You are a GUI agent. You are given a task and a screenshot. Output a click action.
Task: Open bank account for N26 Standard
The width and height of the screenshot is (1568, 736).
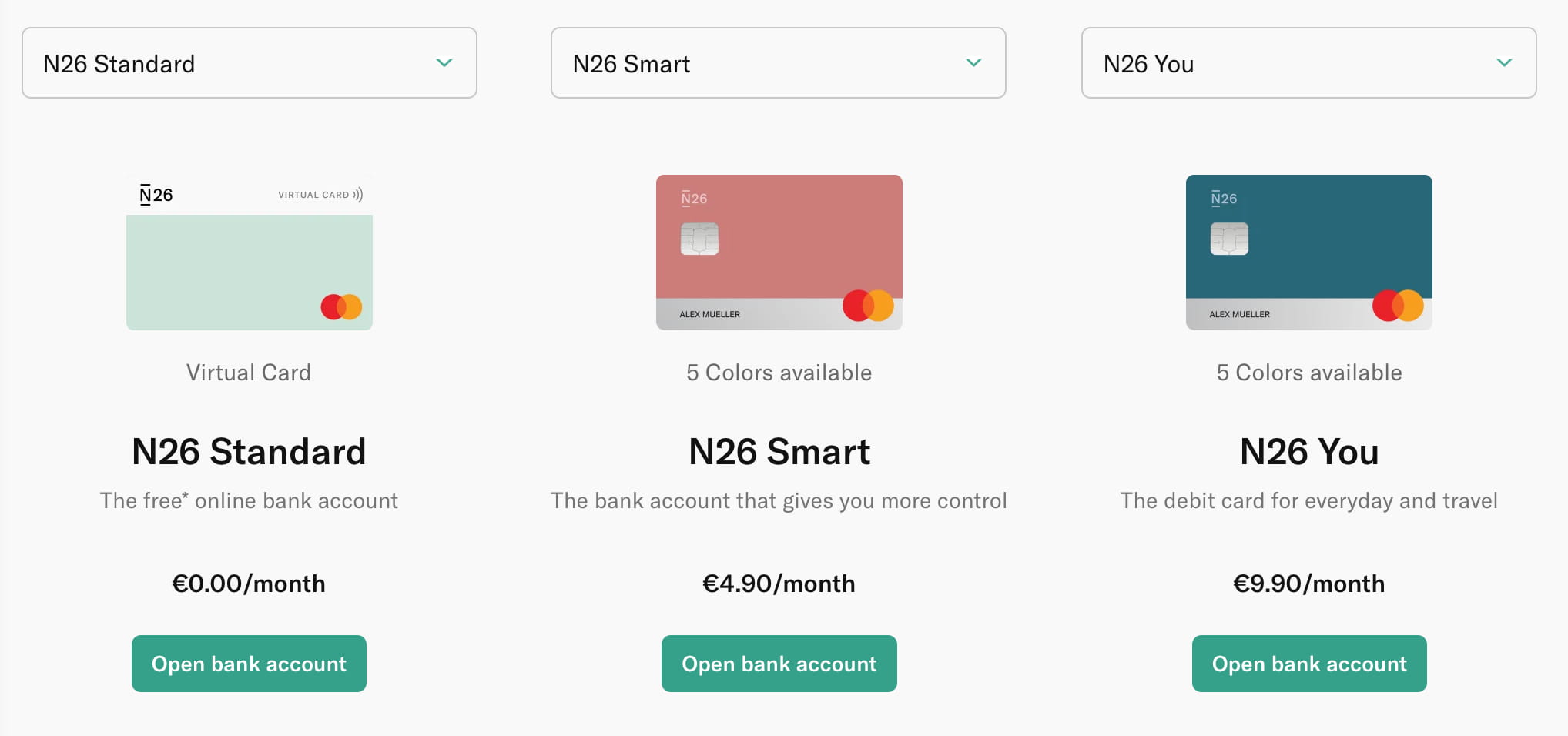(249, 664)
